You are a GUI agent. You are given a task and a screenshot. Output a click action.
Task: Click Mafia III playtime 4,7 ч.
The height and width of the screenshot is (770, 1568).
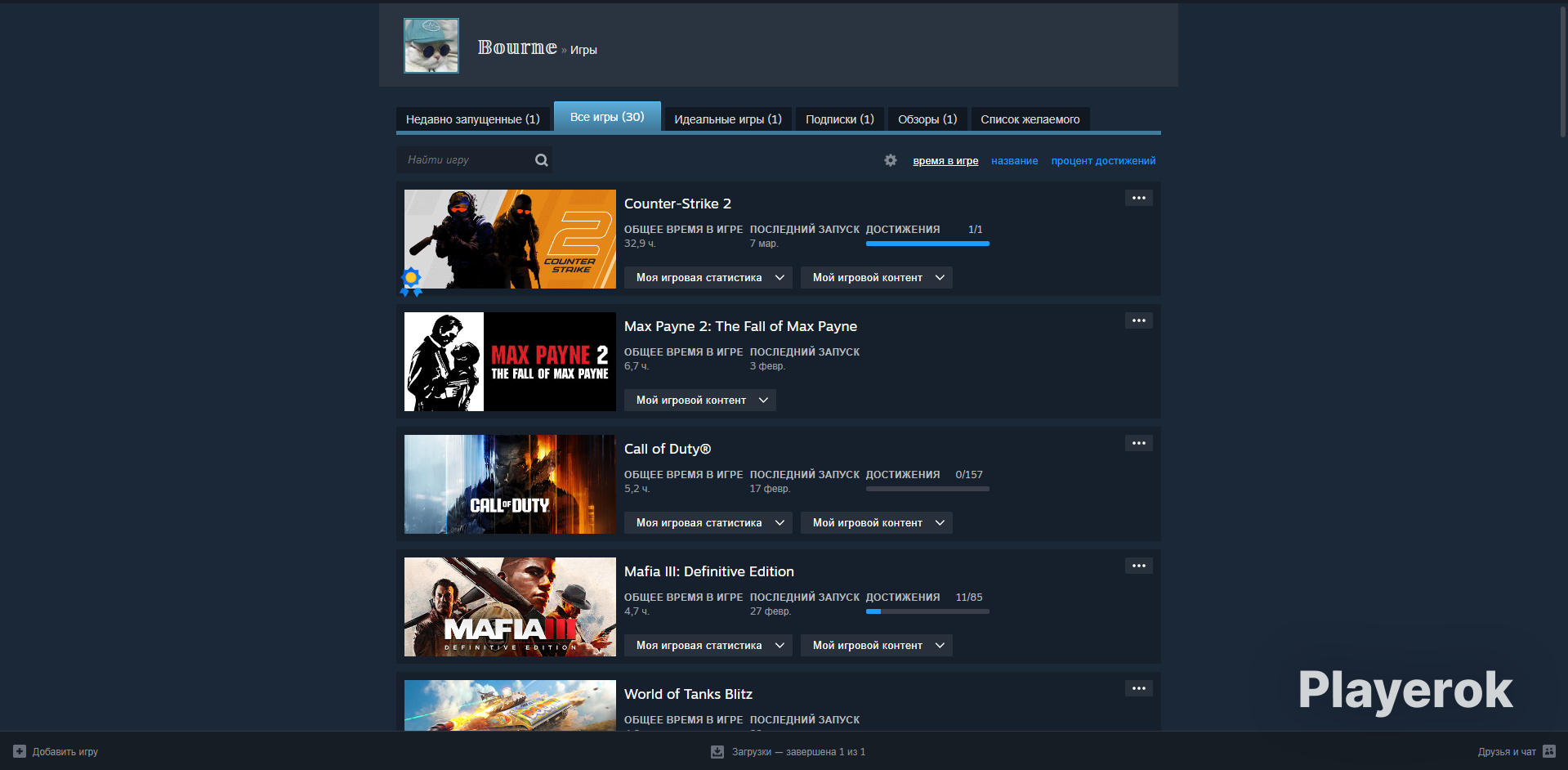point(637,611)
